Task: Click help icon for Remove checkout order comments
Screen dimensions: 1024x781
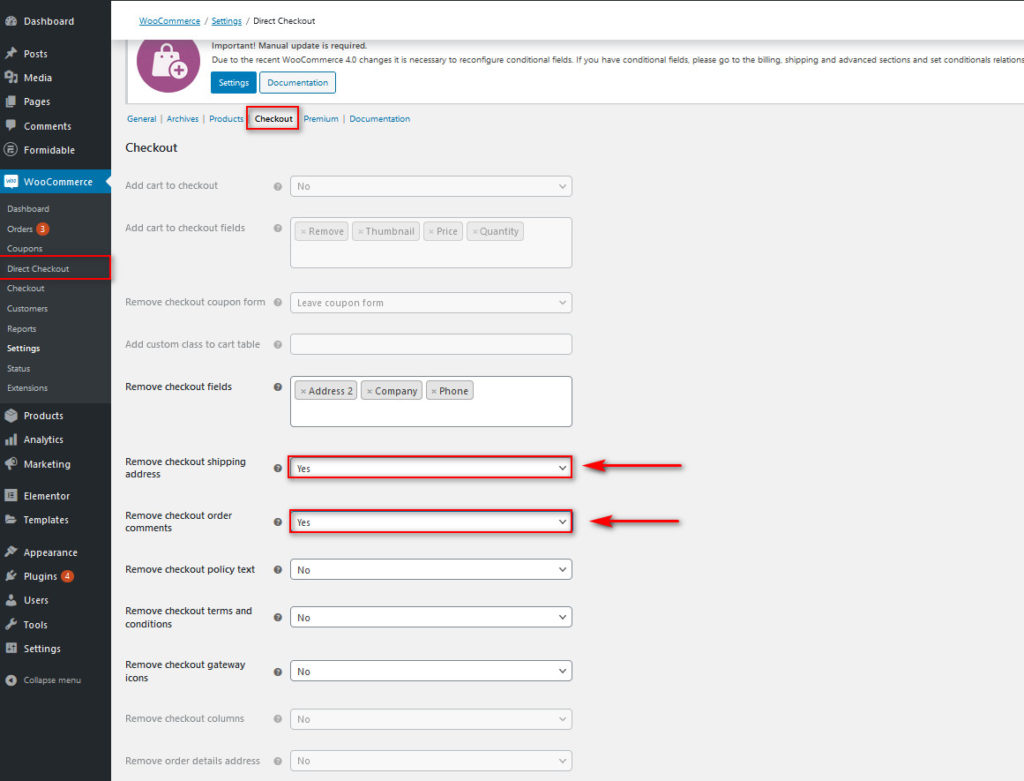Action: (278, 522)
